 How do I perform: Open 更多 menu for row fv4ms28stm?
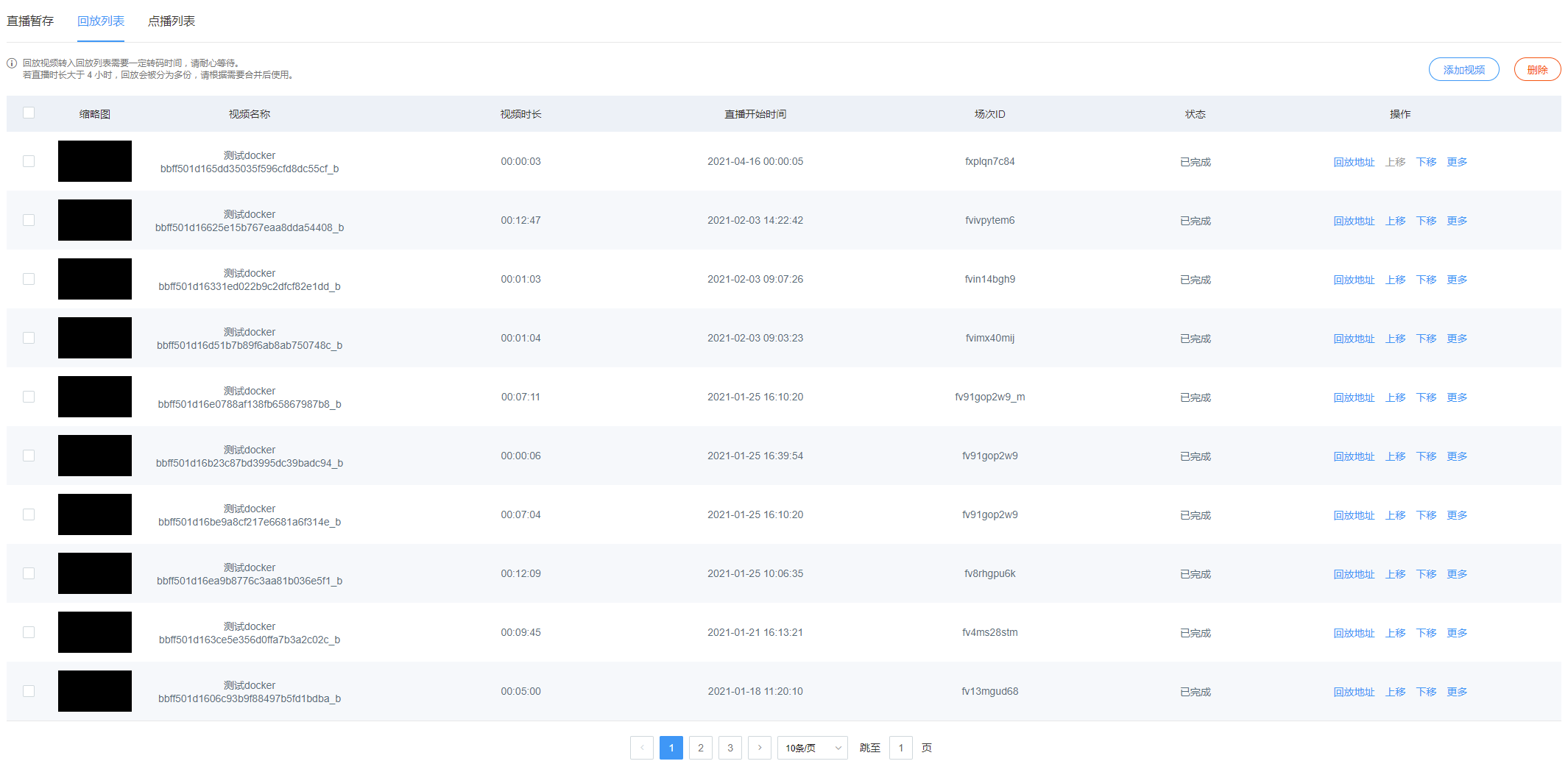(x=1457, y=633)
